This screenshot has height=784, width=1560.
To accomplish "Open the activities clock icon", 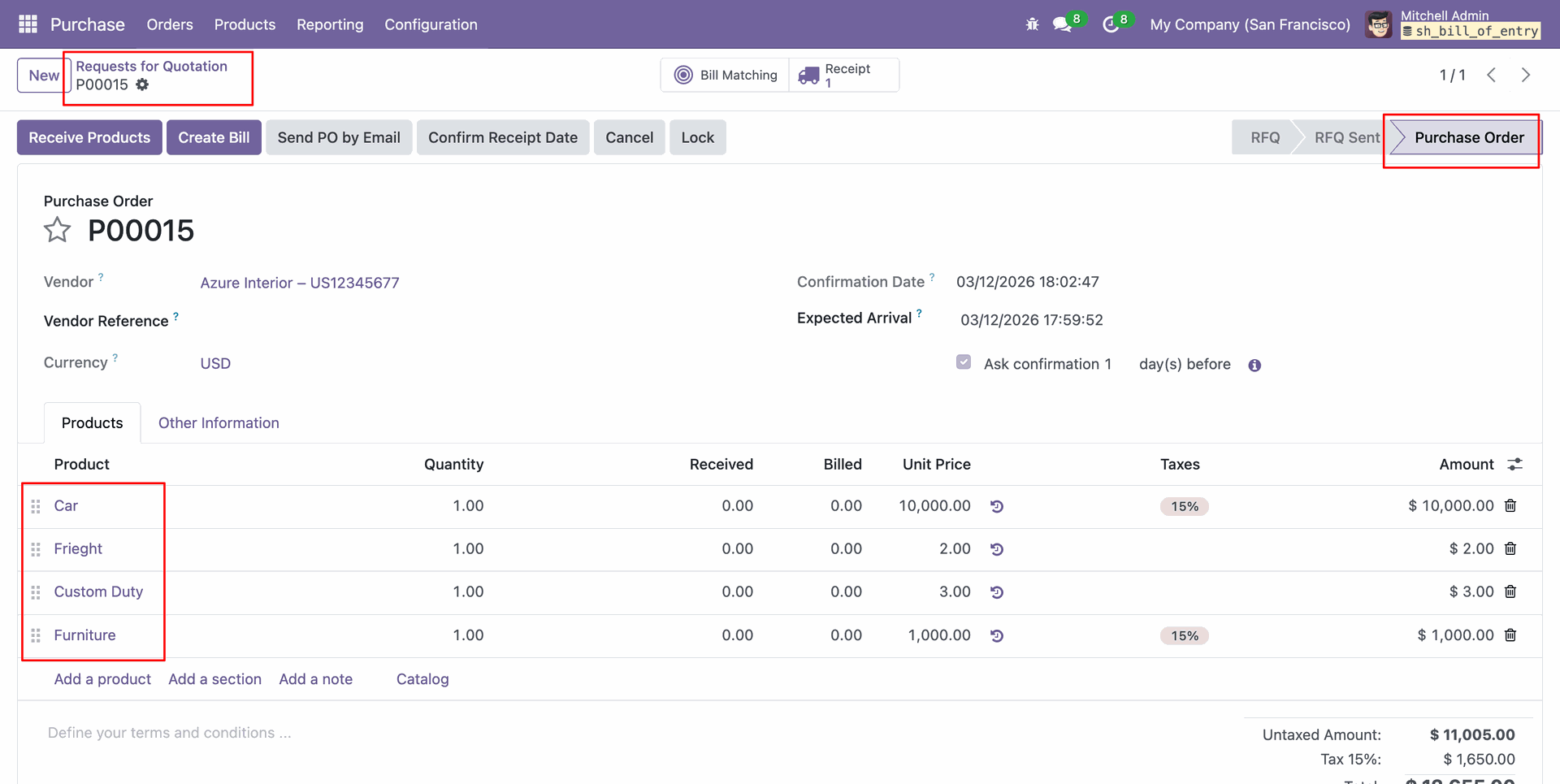I will tap(1110, 24).
